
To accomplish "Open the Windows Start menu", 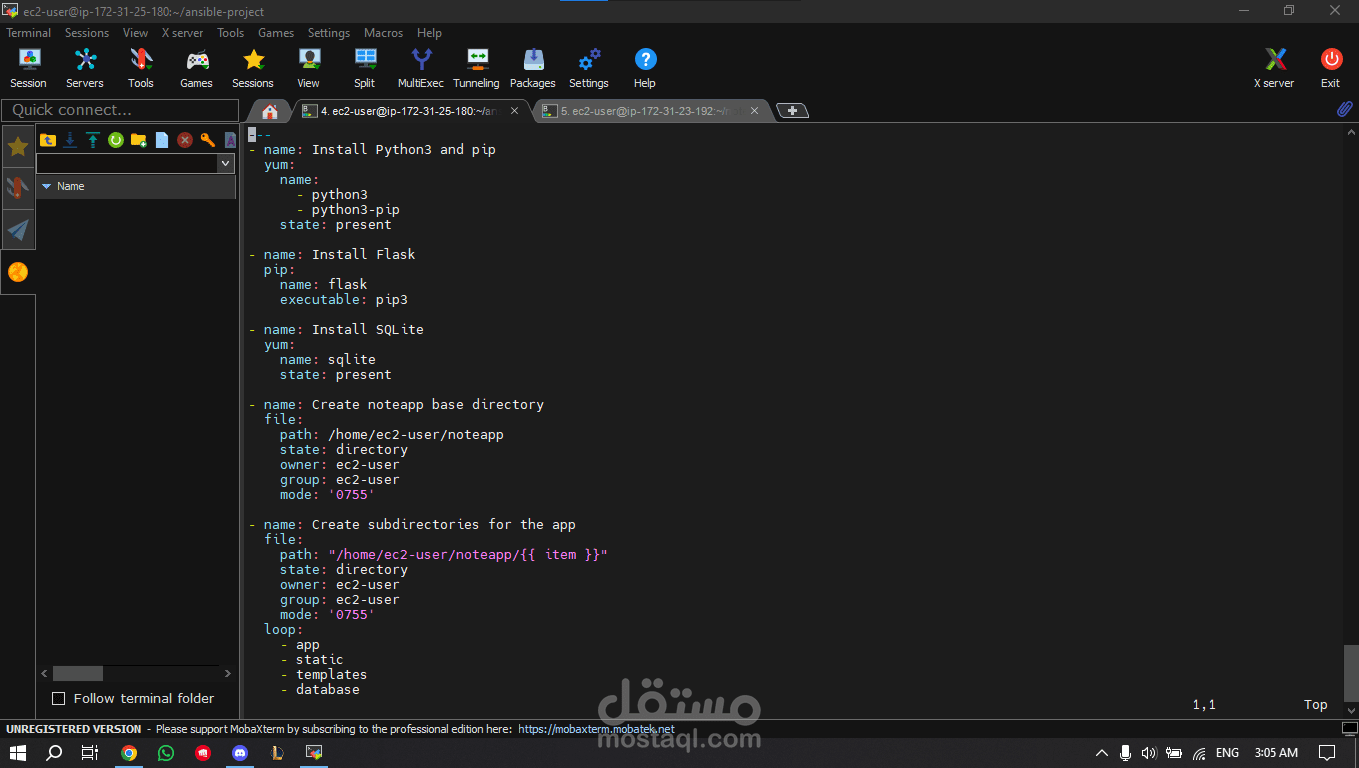I will point(17,753).
